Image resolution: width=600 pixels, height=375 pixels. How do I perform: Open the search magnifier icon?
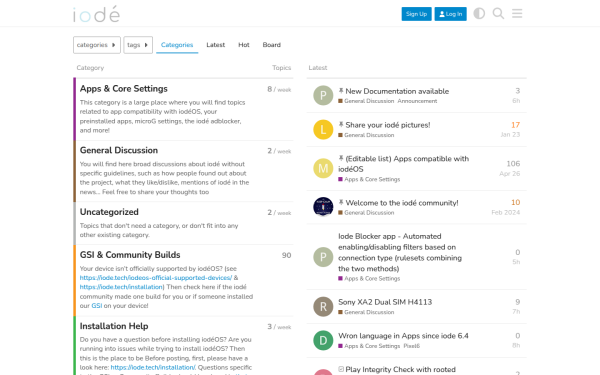pos(498,13)
